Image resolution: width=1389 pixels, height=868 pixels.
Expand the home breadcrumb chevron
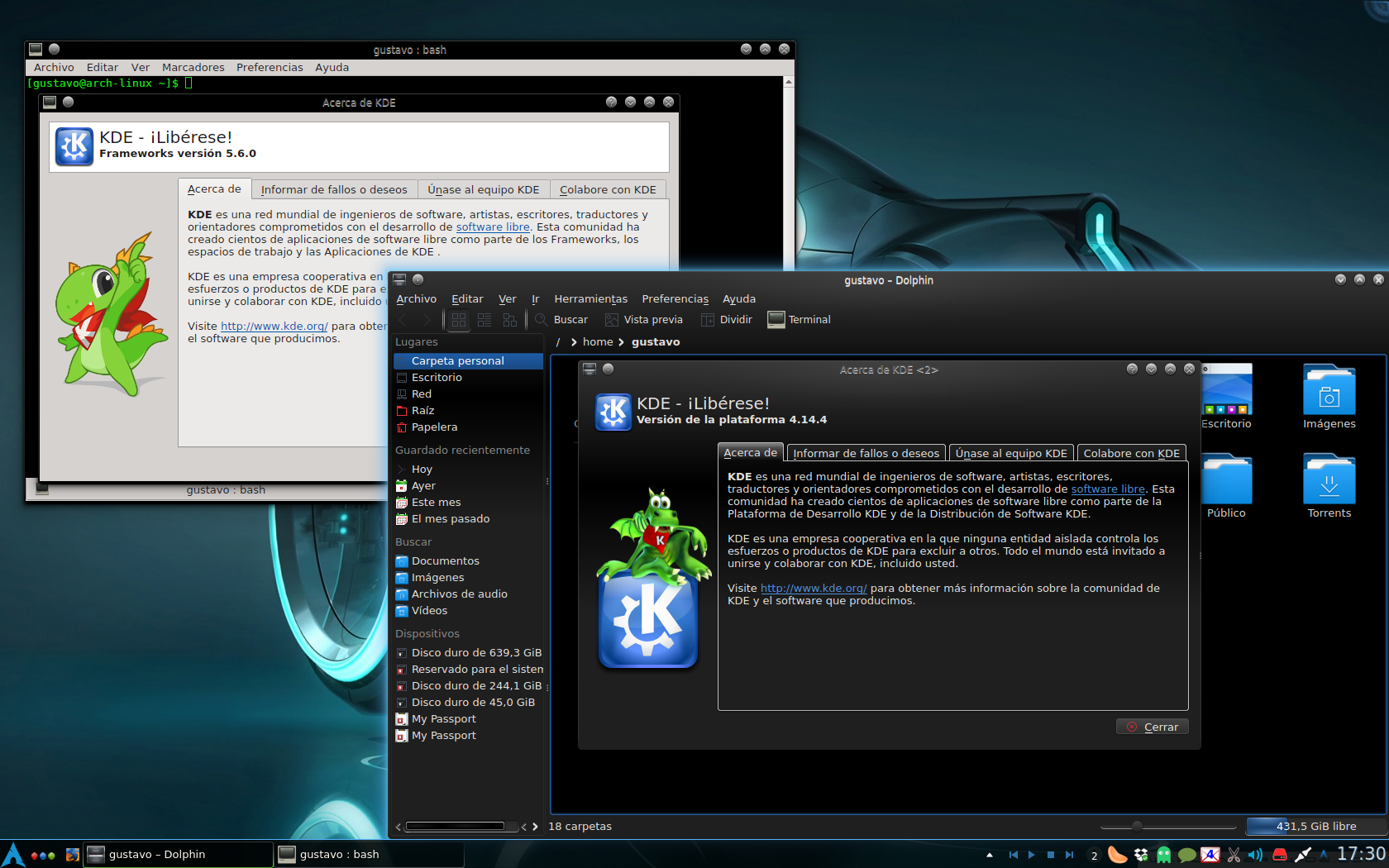tap(621, 342)
